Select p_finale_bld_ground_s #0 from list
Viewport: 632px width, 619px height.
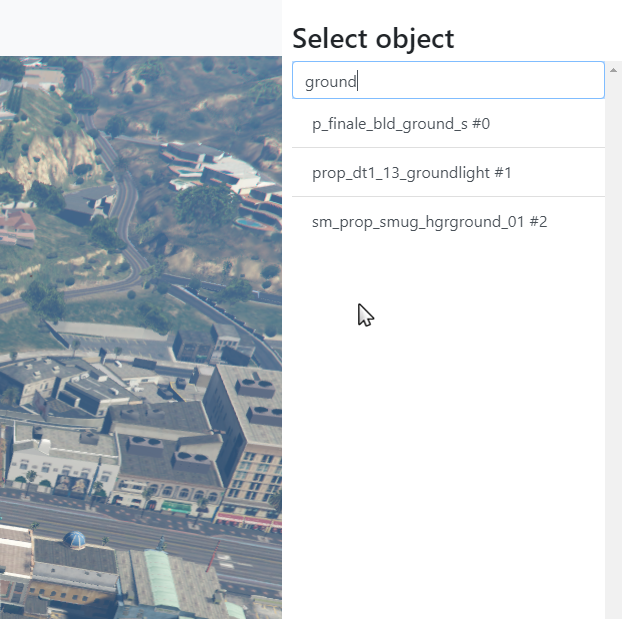[x=448, y=123]
